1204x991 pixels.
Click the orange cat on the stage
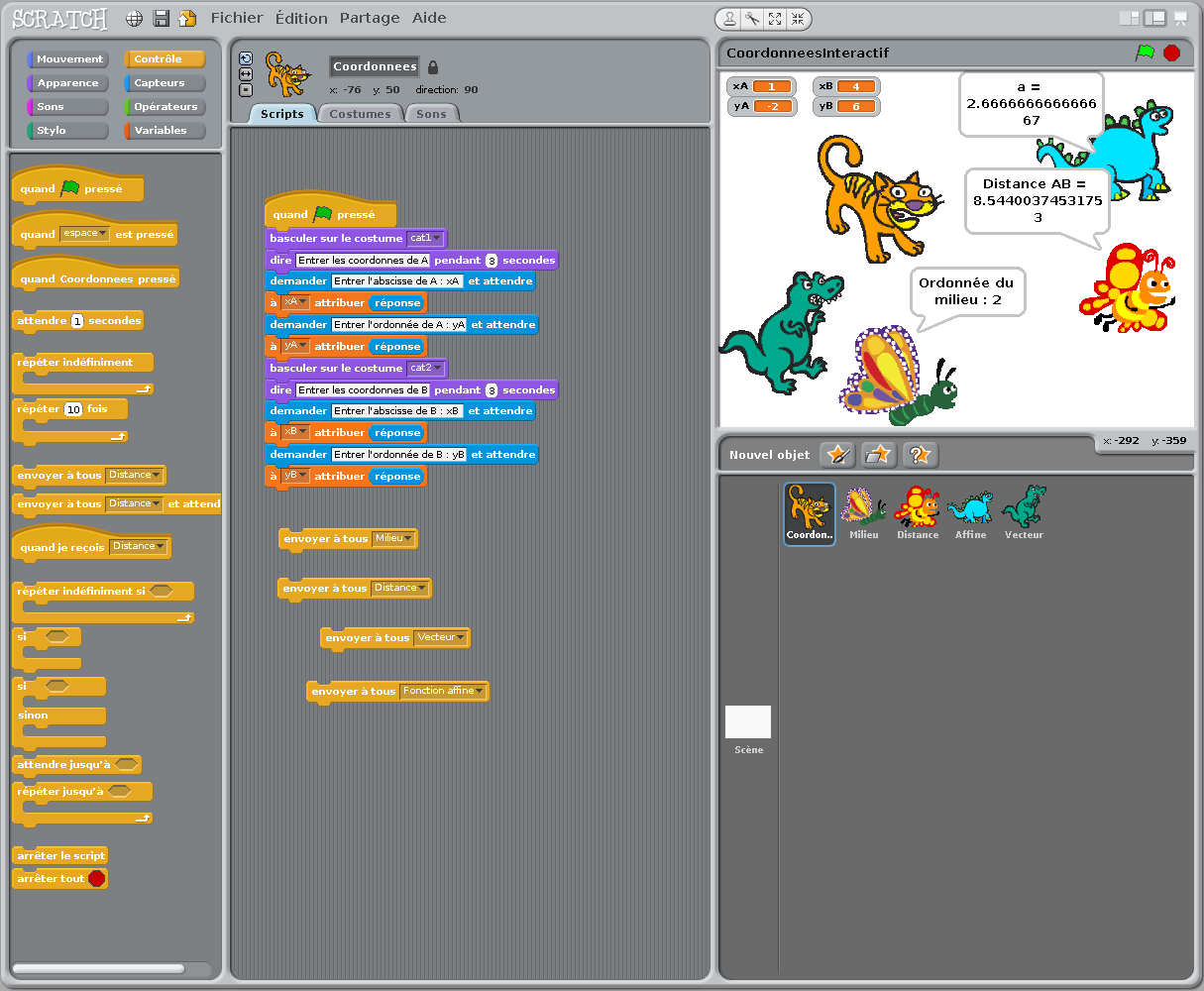pos(880,199)
